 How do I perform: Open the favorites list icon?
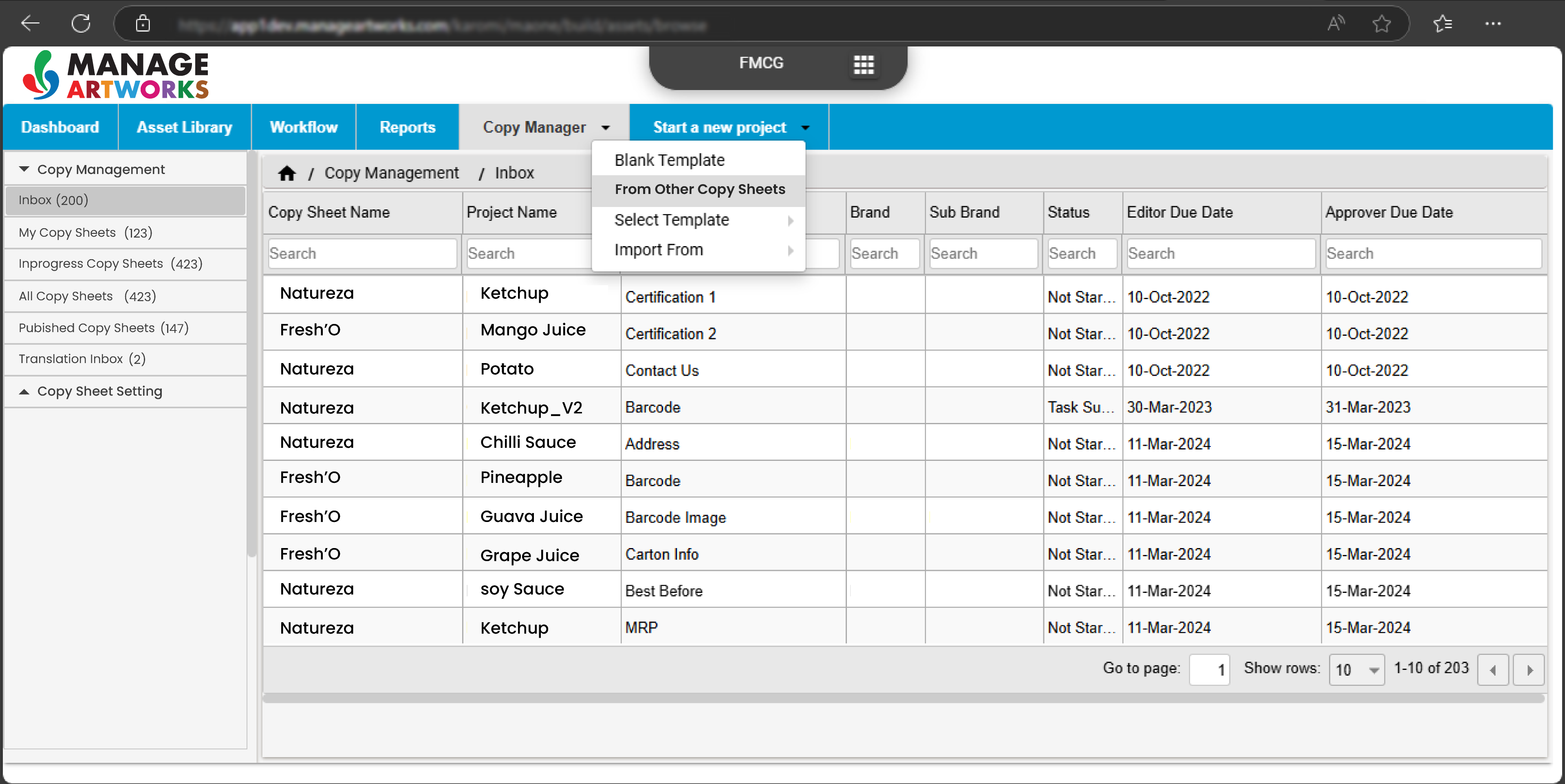pos(1443,24)
